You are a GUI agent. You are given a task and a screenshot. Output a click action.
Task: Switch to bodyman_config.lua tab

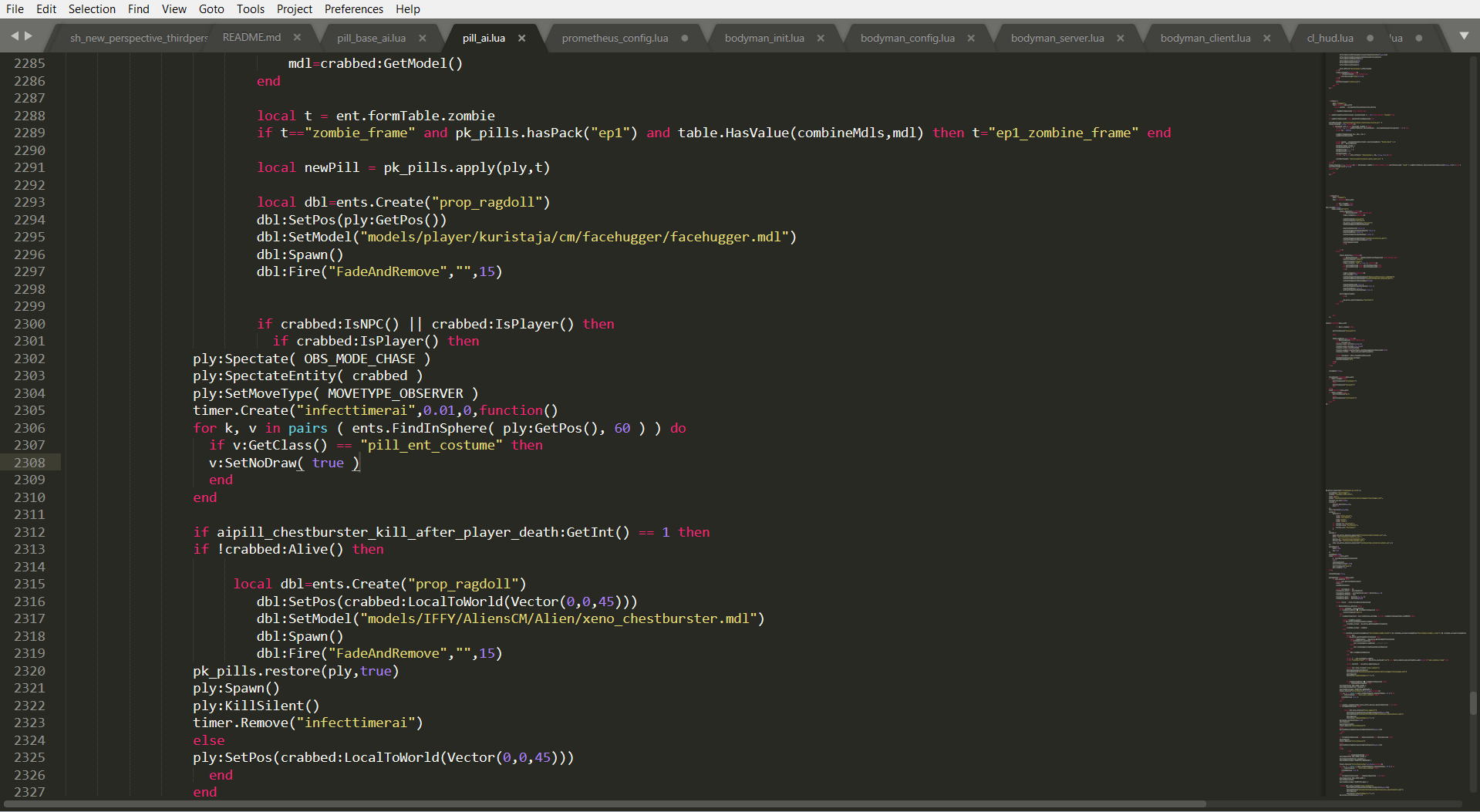(x=907, y=38)
